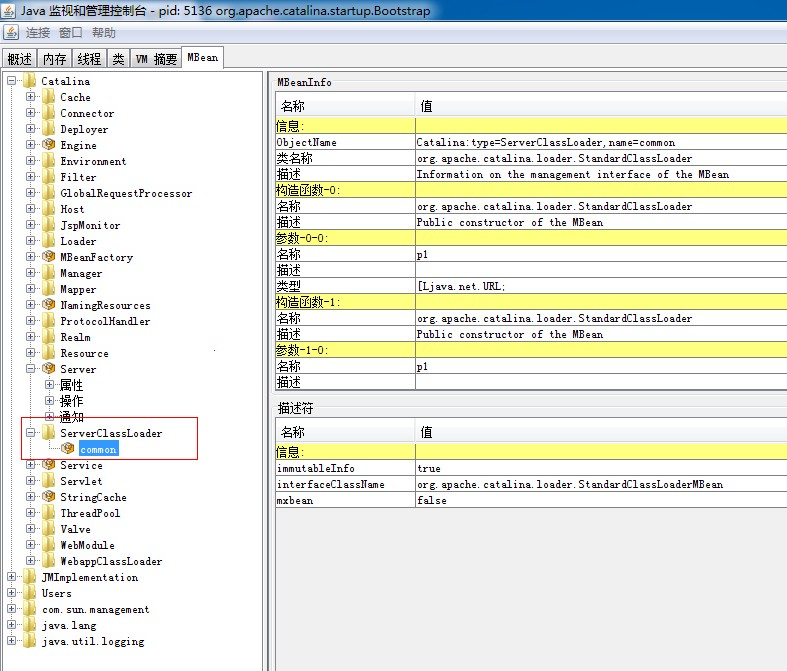The width and height of the screenshot is (787, 671).
Task: Collapse the Catalina root node
Action: click(x=12, y=80)
